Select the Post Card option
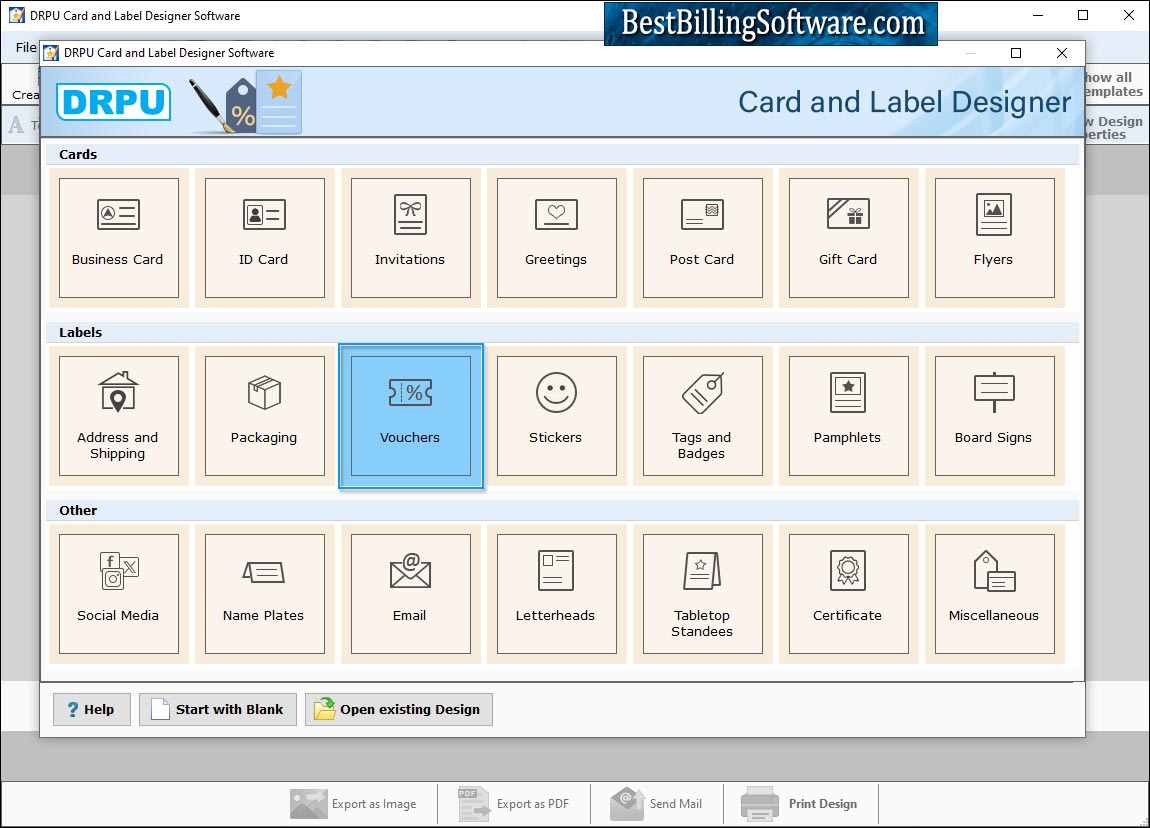The image size is (1150, 828). 703,238
